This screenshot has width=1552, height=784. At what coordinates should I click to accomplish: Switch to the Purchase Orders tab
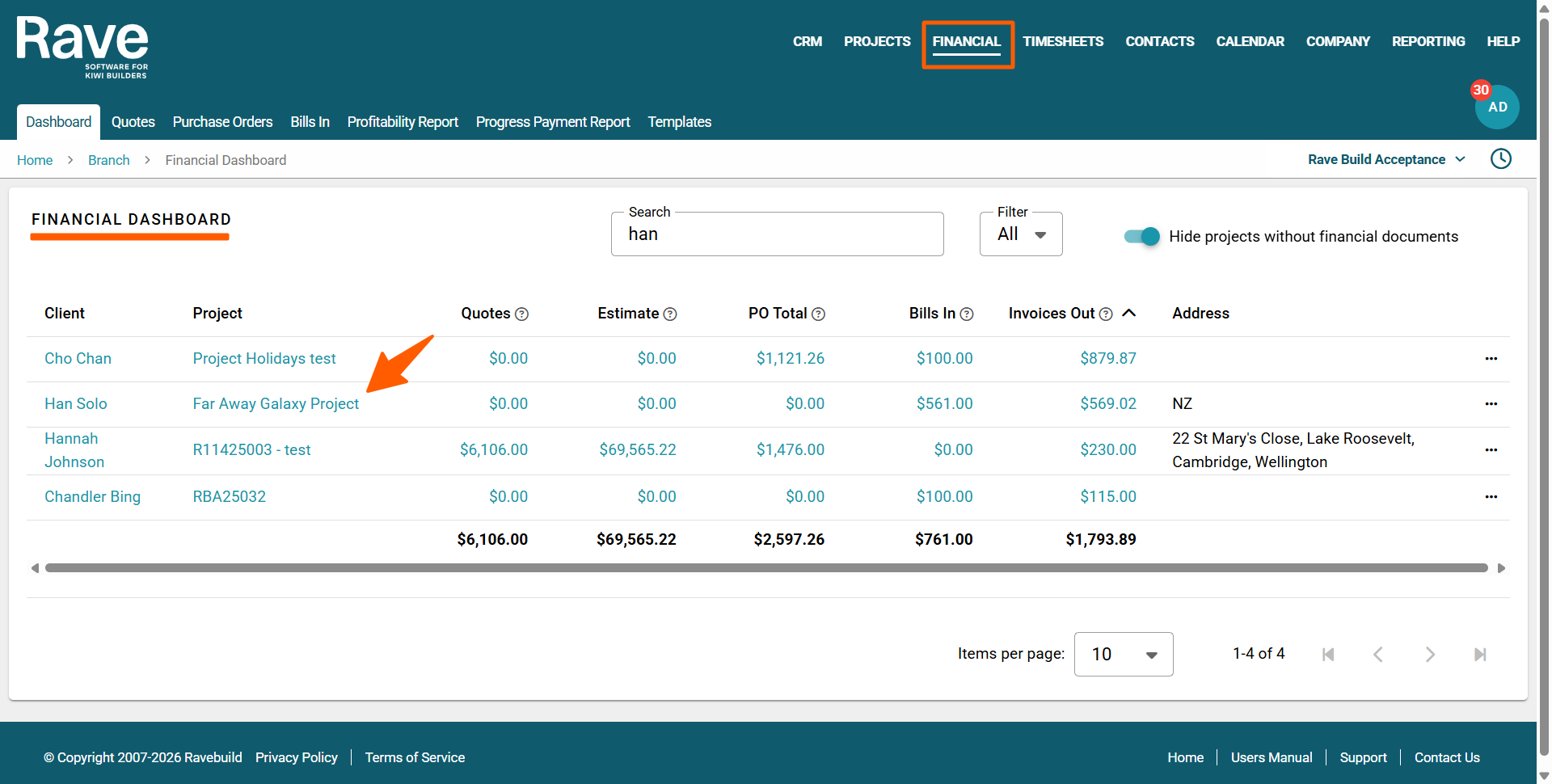coord(222,122)
